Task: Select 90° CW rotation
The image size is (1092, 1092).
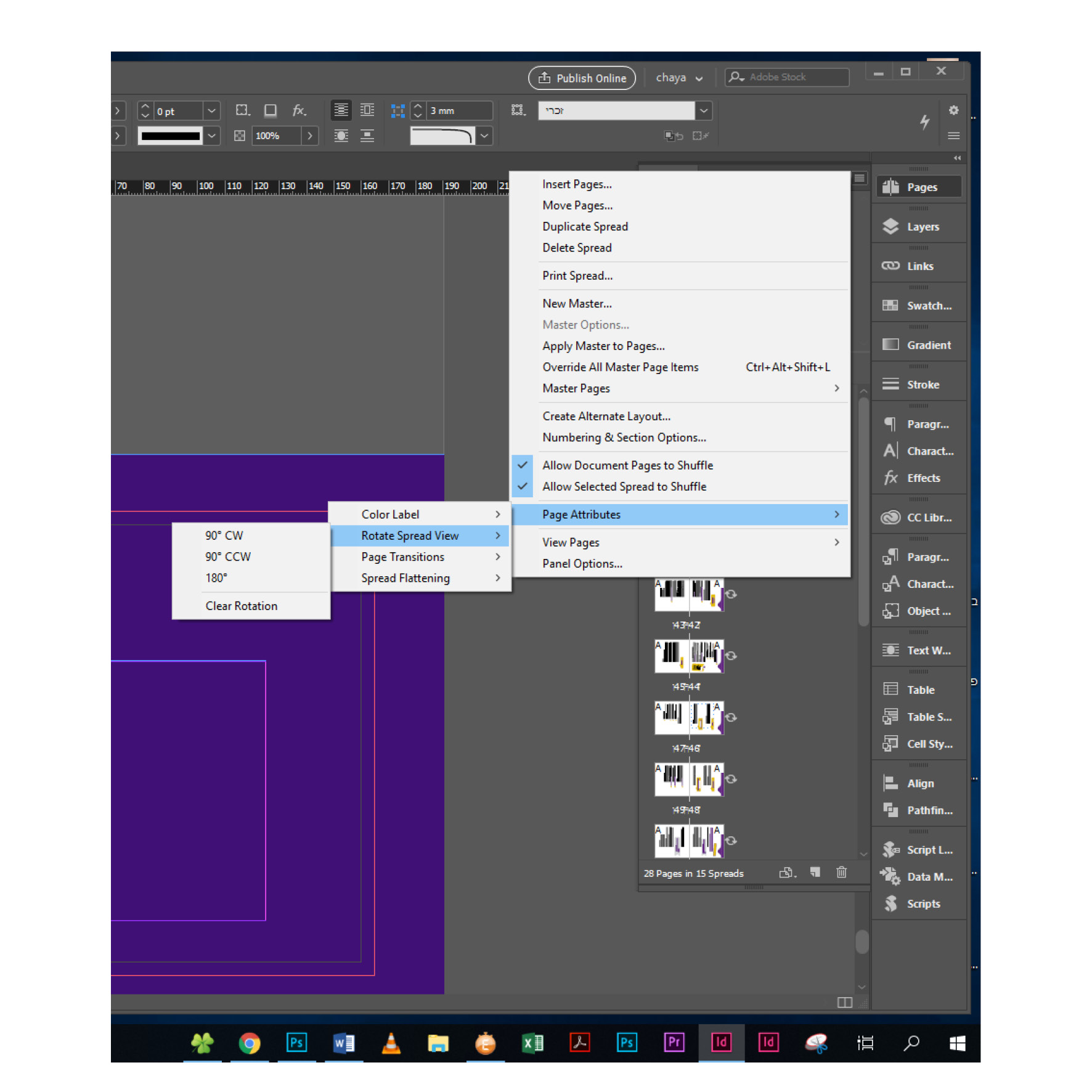Action: [x=251, y=536]
